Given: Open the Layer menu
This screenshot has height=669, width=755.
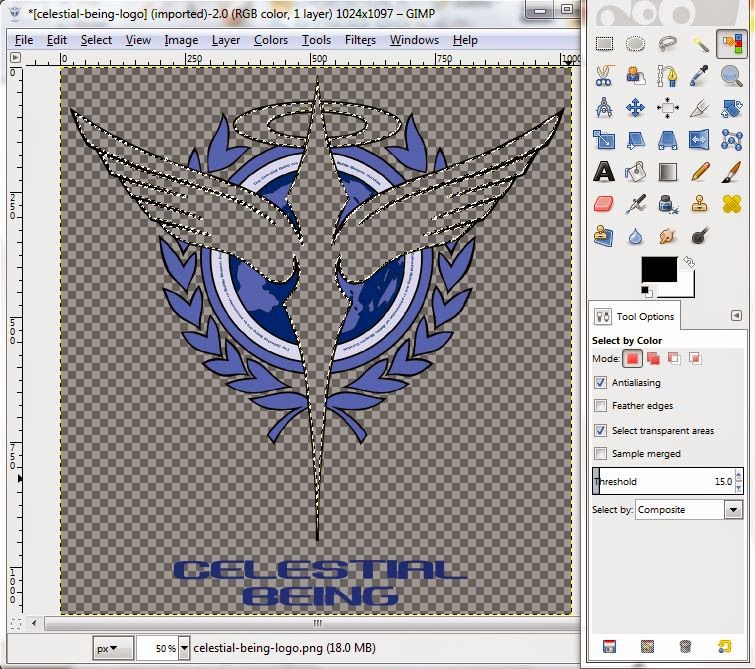Looking at the screenshot, I should 225,40.
